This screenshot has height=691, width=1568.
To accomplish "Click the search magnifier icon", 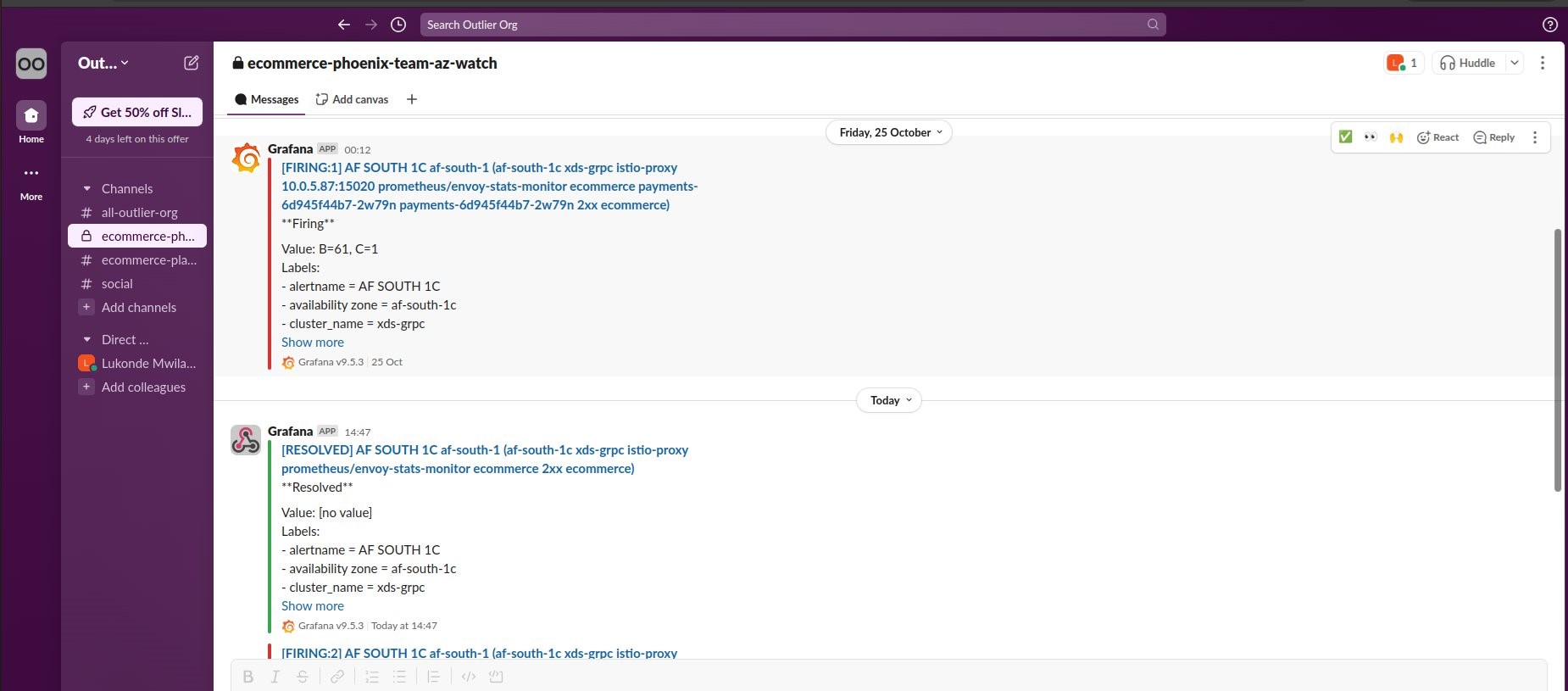I will 1153,25.
